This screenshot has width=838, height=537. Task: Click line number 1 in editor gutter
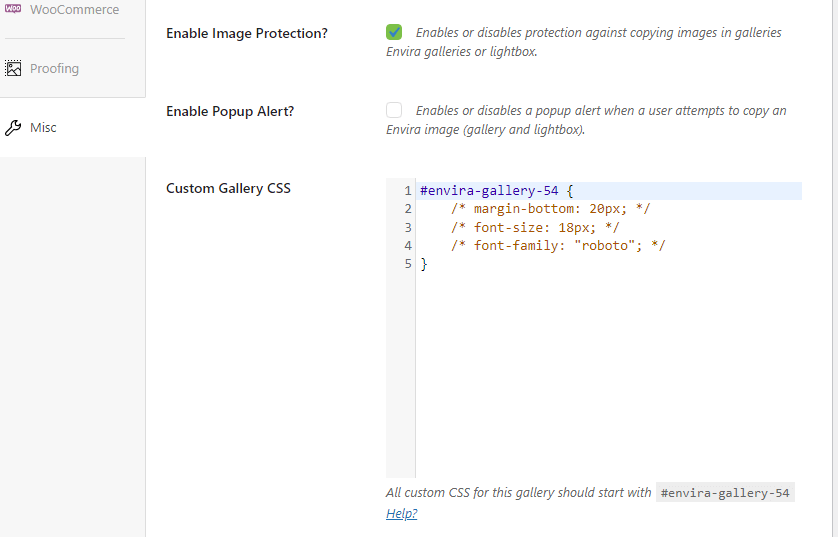point(408,191)
